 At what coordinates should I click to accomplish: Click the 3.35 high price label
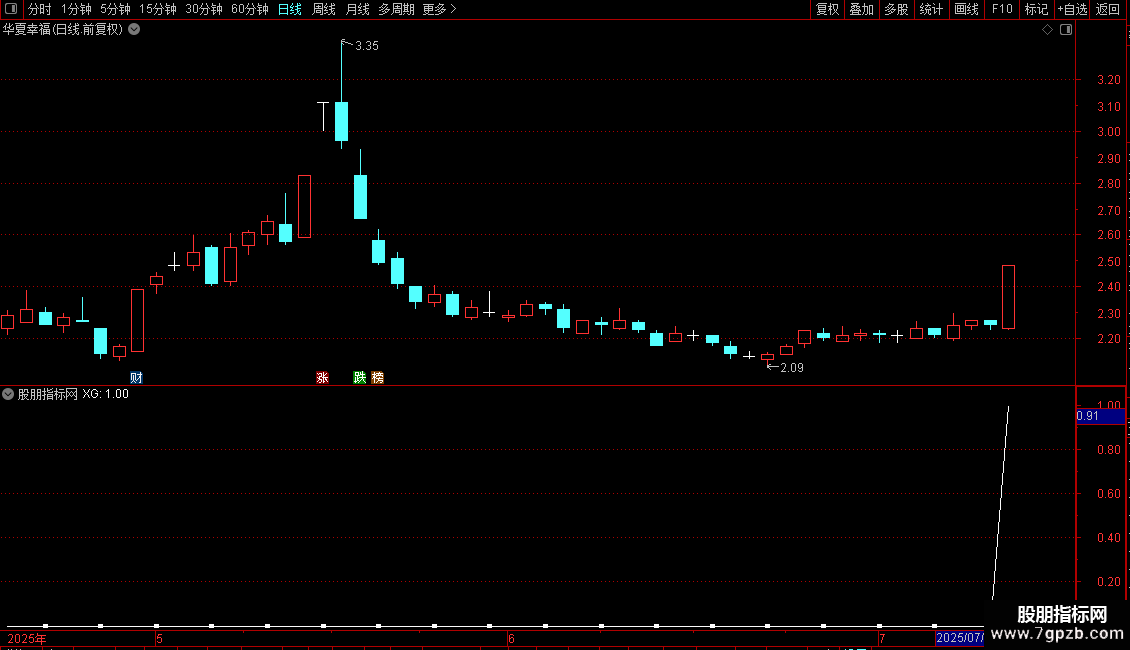[367, 46]
